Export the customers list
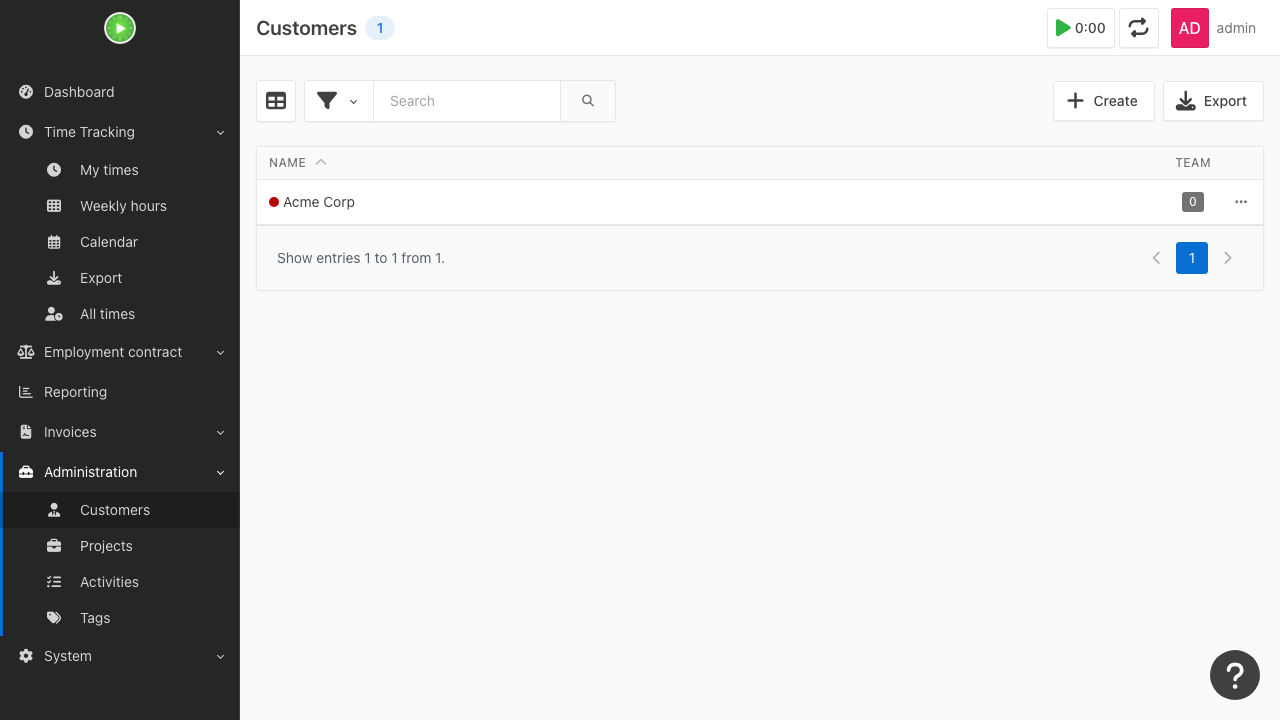 tap(1213, 101)
